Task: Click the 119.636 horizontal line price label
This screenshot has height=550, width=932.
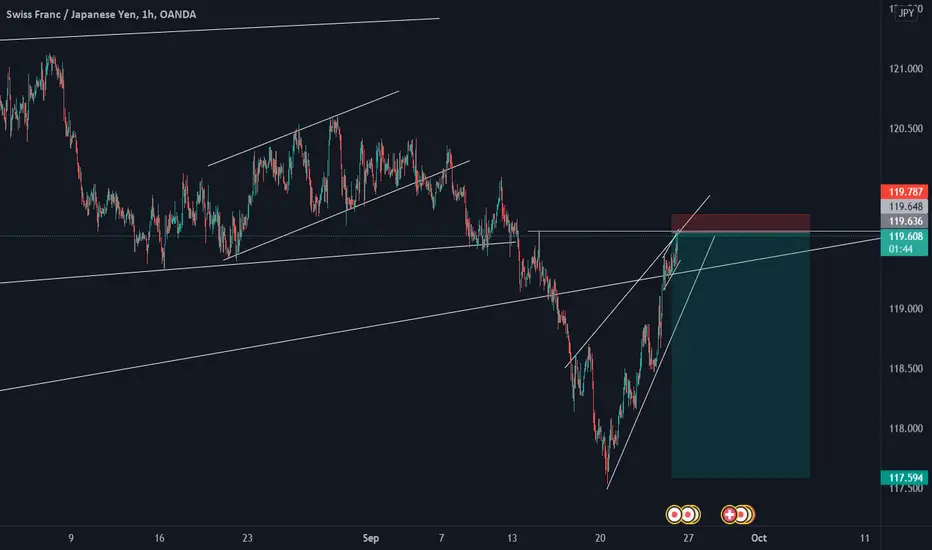Action: click(904, 221)
